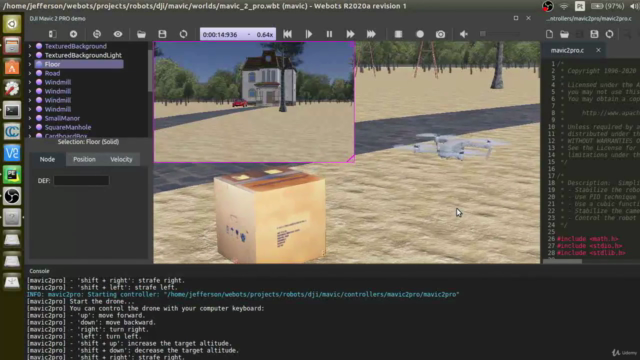The image size is (640, 360).
Task: Click the cardboard box in 3D scene
Action: [270, 215]
